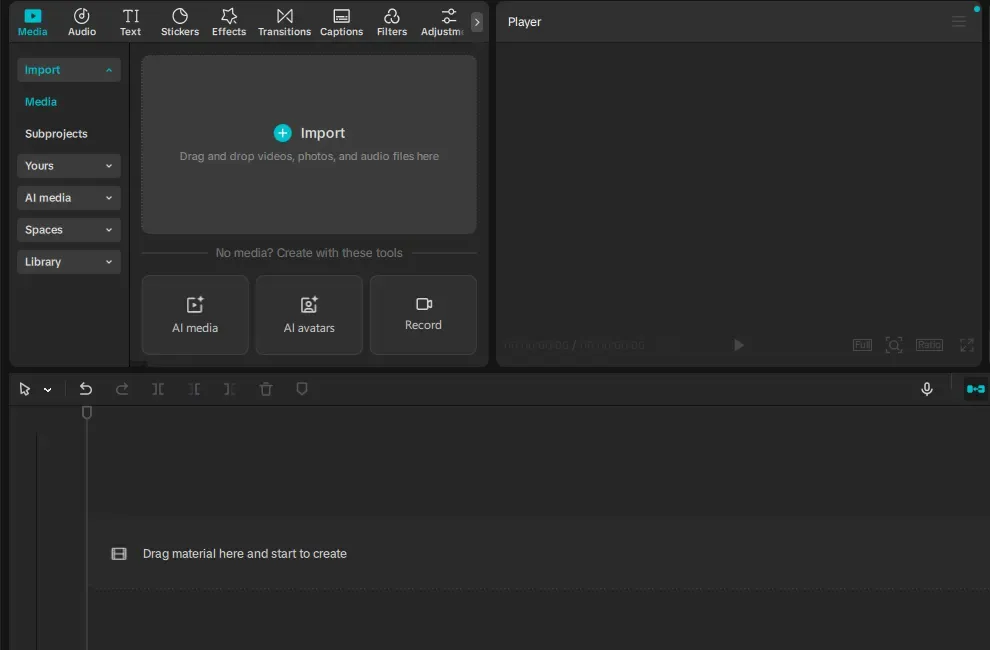The image size is (990, 650).
Task: Choose the Select cursor tool
Action: coord(25,389)
